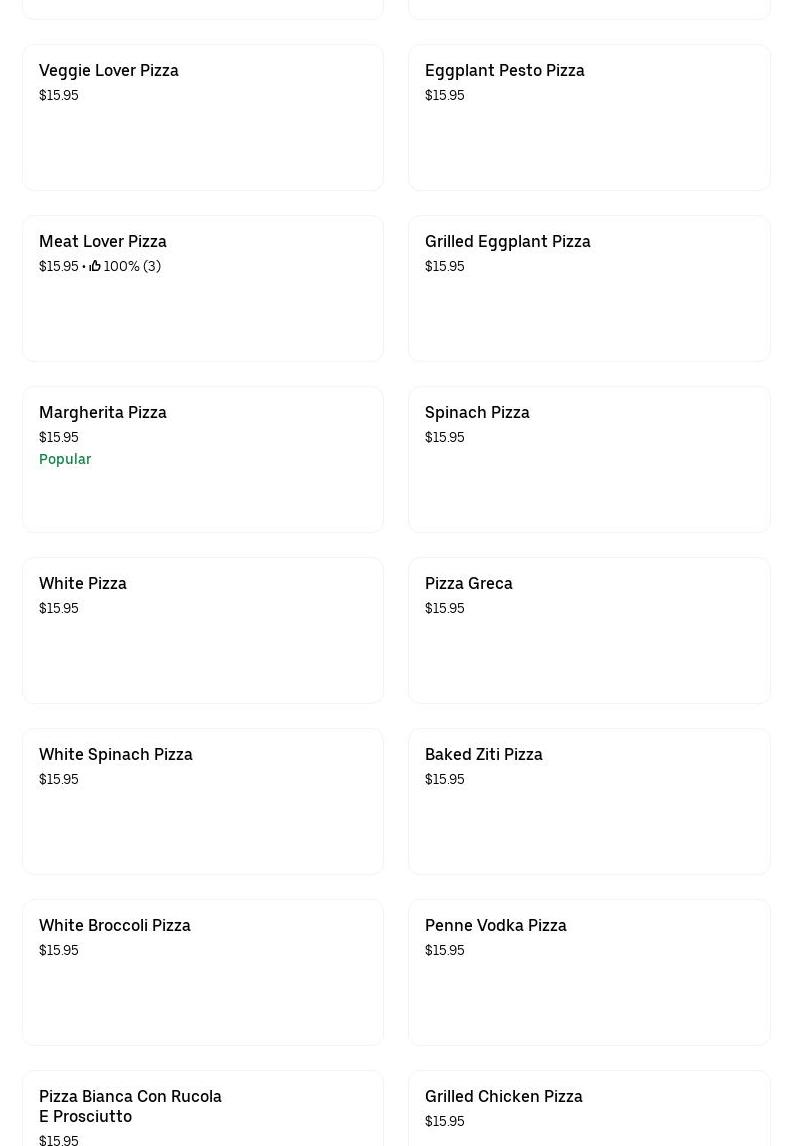Click the price below Penne Vodka Pizza
This screenshot has height=1146, width=804.
click(445, 950)
